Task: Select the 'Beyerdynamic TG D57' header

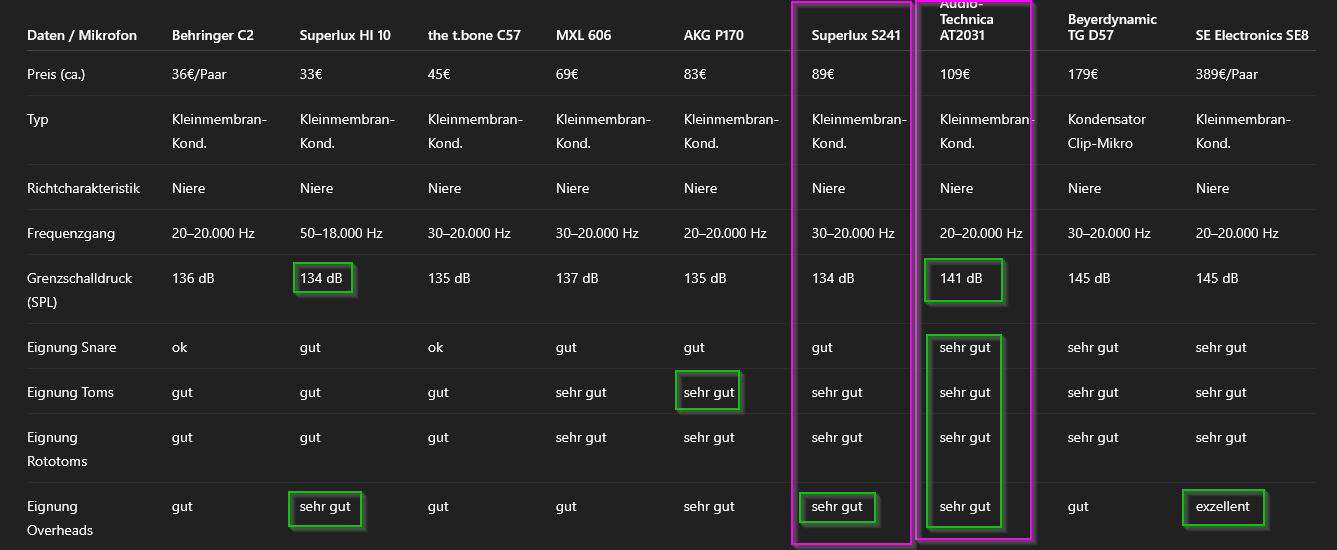Action: [x=1112, y=27]
